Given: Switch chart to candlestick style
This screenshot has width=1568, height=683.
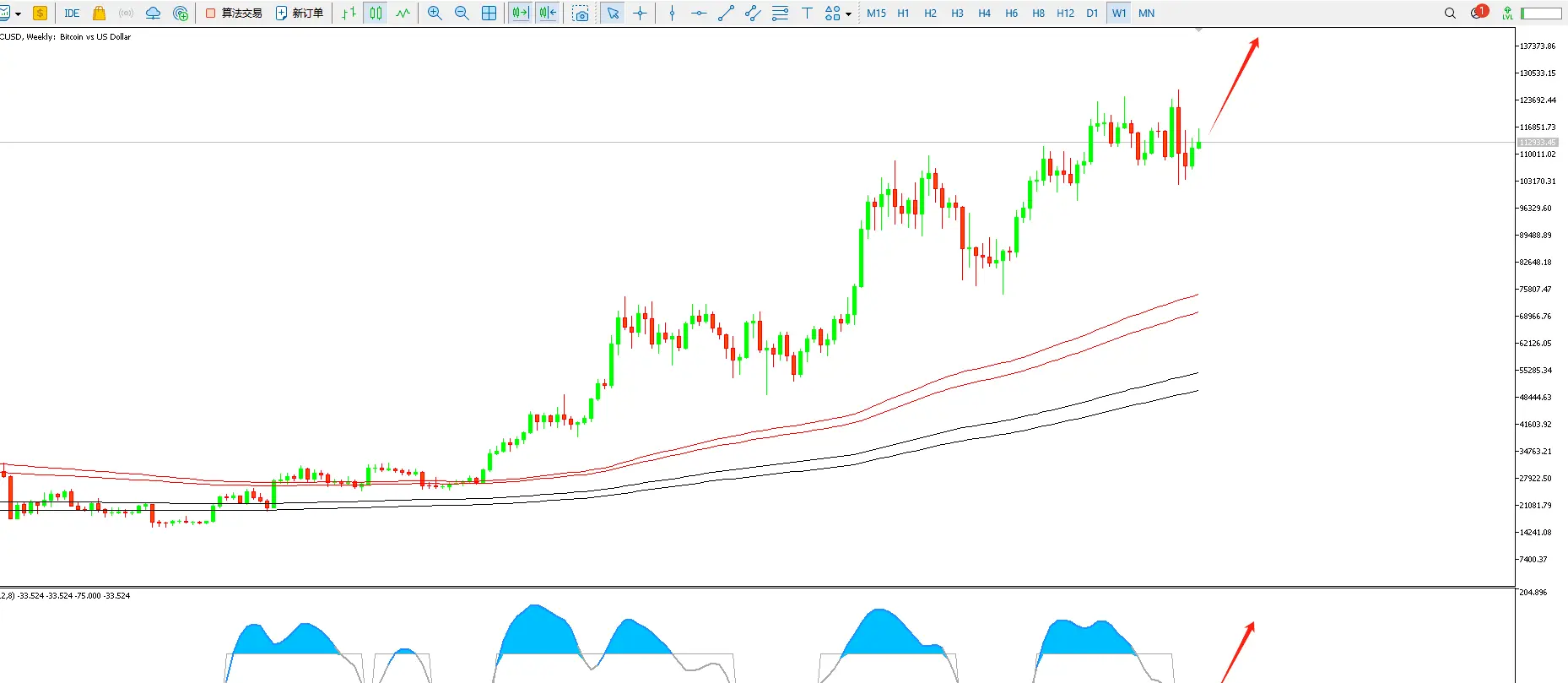Looking at the screenshot, I should [376, 13].
